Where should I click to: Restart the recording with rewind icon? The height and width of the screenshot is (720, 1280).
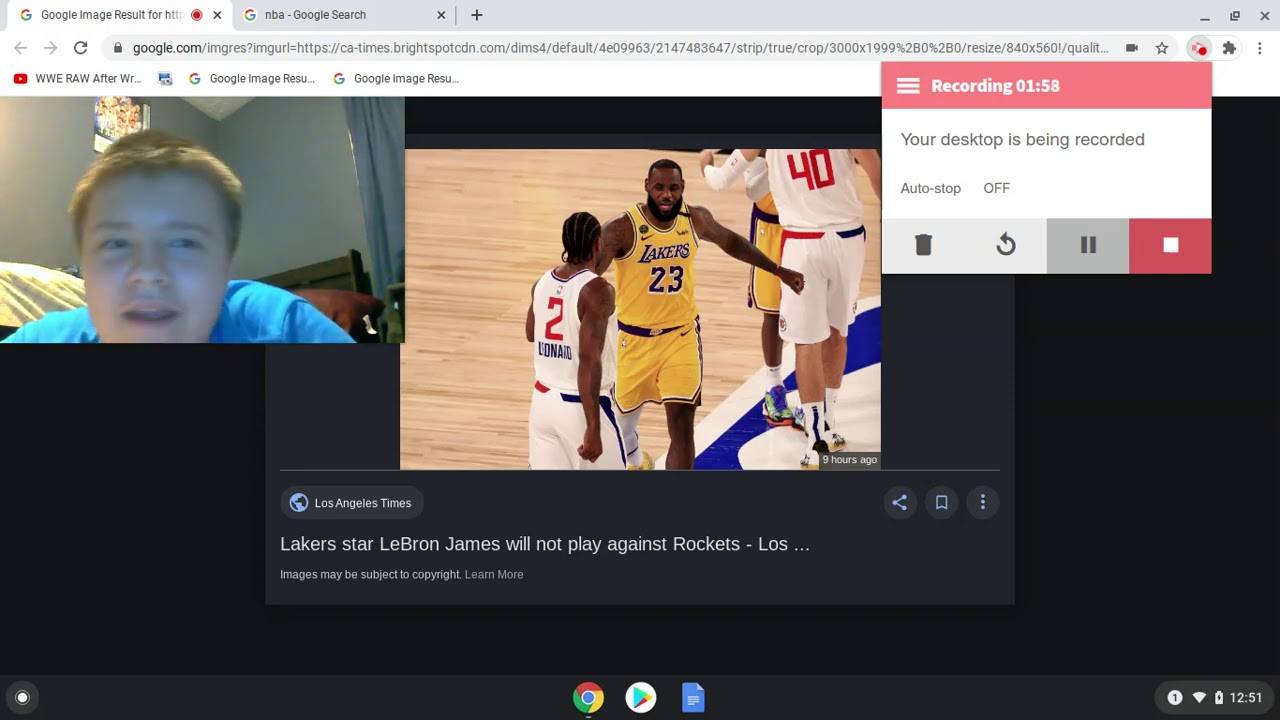point(1006,245)
